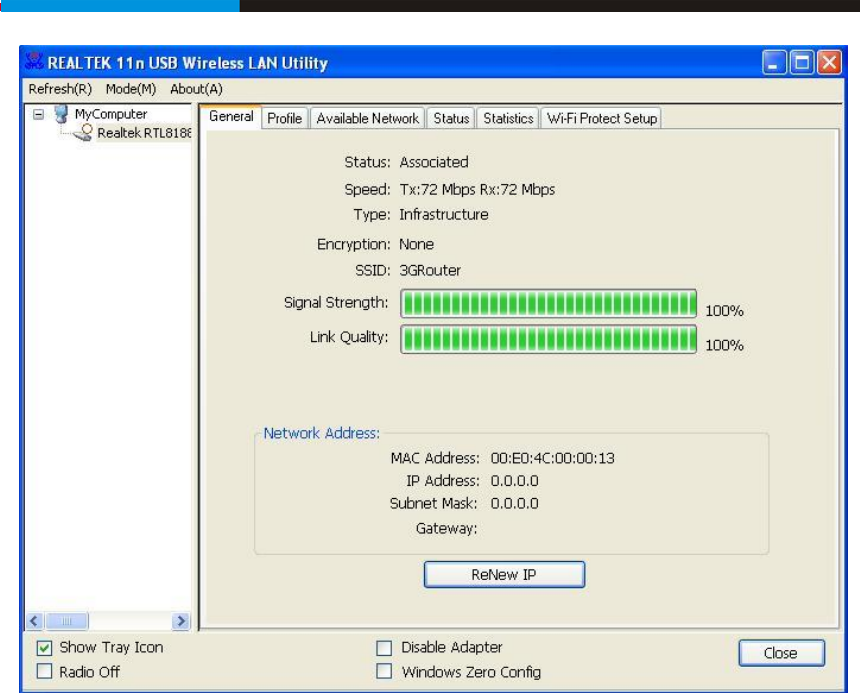Open the Available Network tab

tap(367, 118)
